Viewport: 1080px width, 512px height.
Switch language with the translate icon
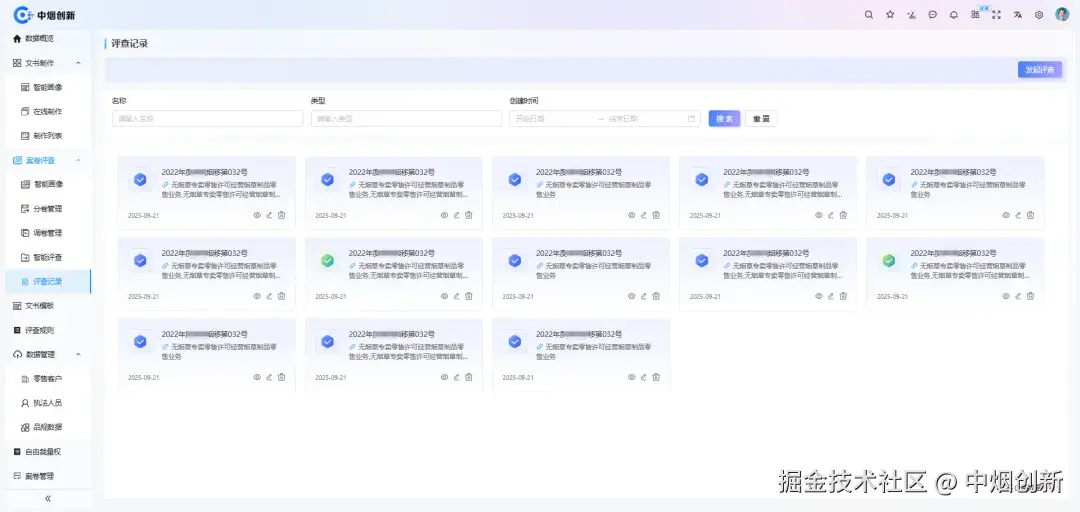pyautogui.click(x=1017, y=14)
